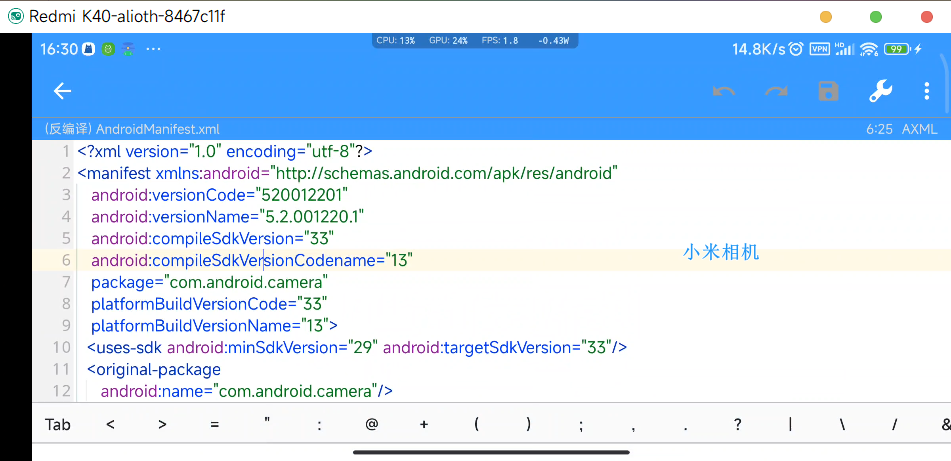
Task: Click the performance overlay CPU/GPU stats
Action: (474, 41)
